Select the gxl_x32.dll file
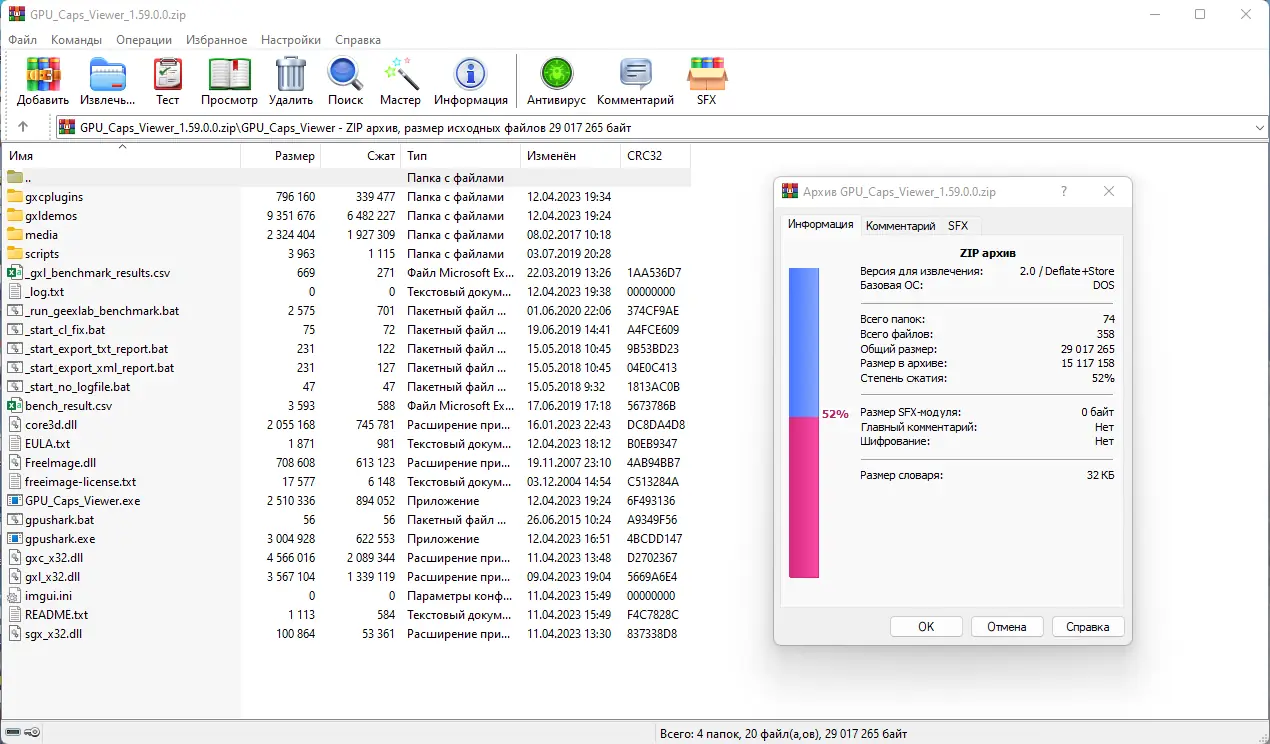Screen dimensions: 1270x744 pos(43,577)
